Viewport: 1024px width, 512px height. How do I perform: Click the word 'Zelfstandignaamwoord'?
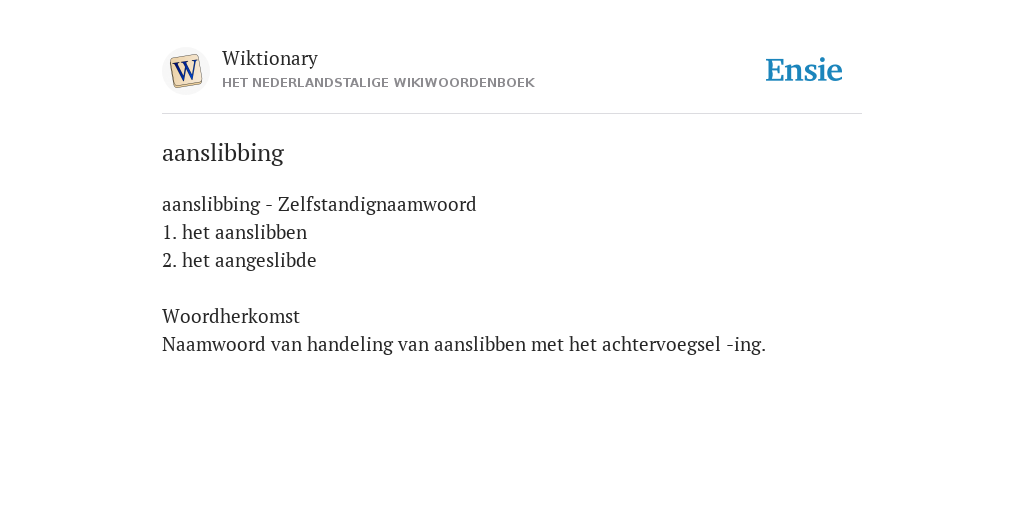coord(377,204)
